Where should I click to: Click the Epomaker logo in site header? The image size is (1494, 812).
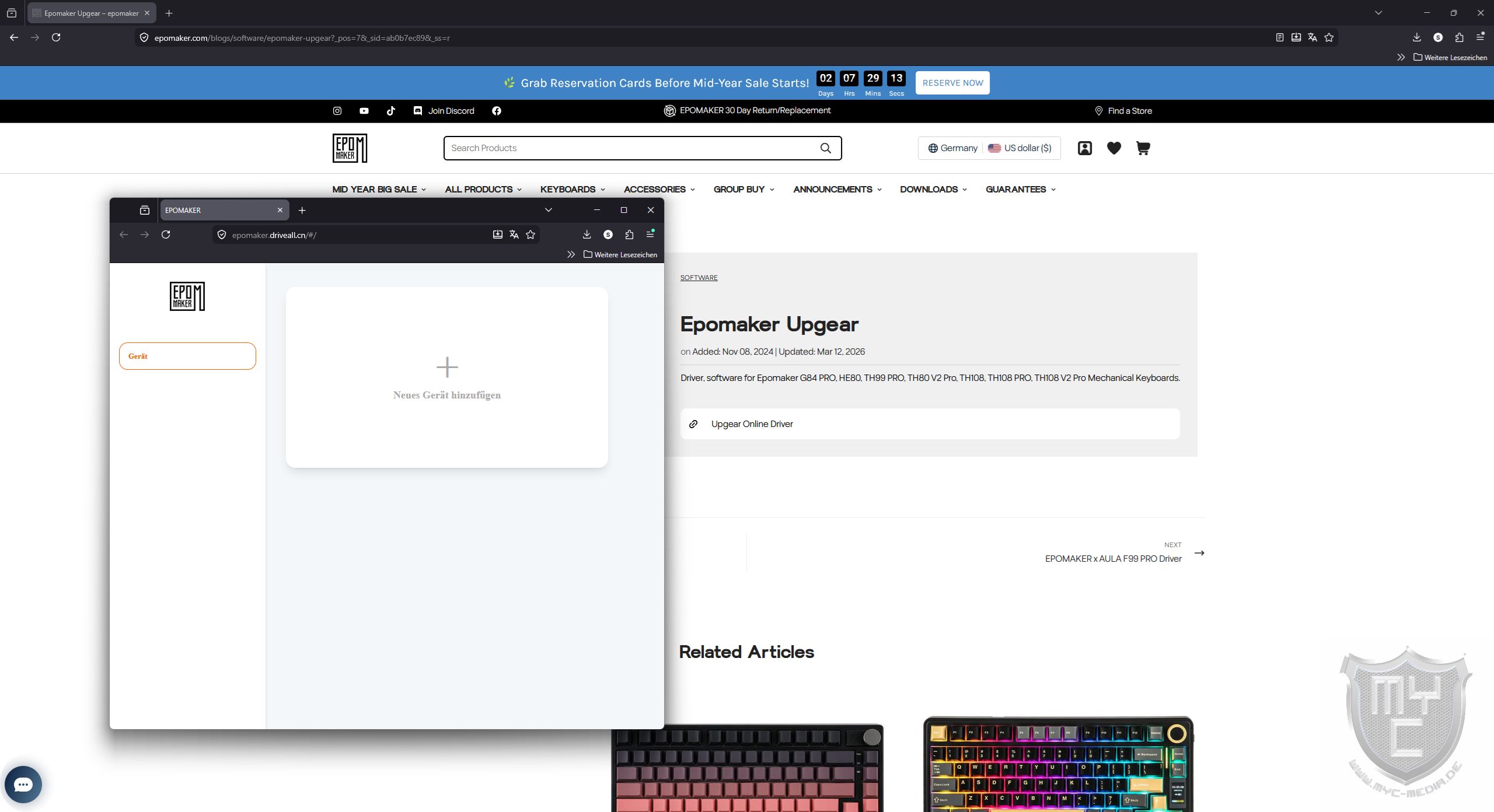click(350, 148)
